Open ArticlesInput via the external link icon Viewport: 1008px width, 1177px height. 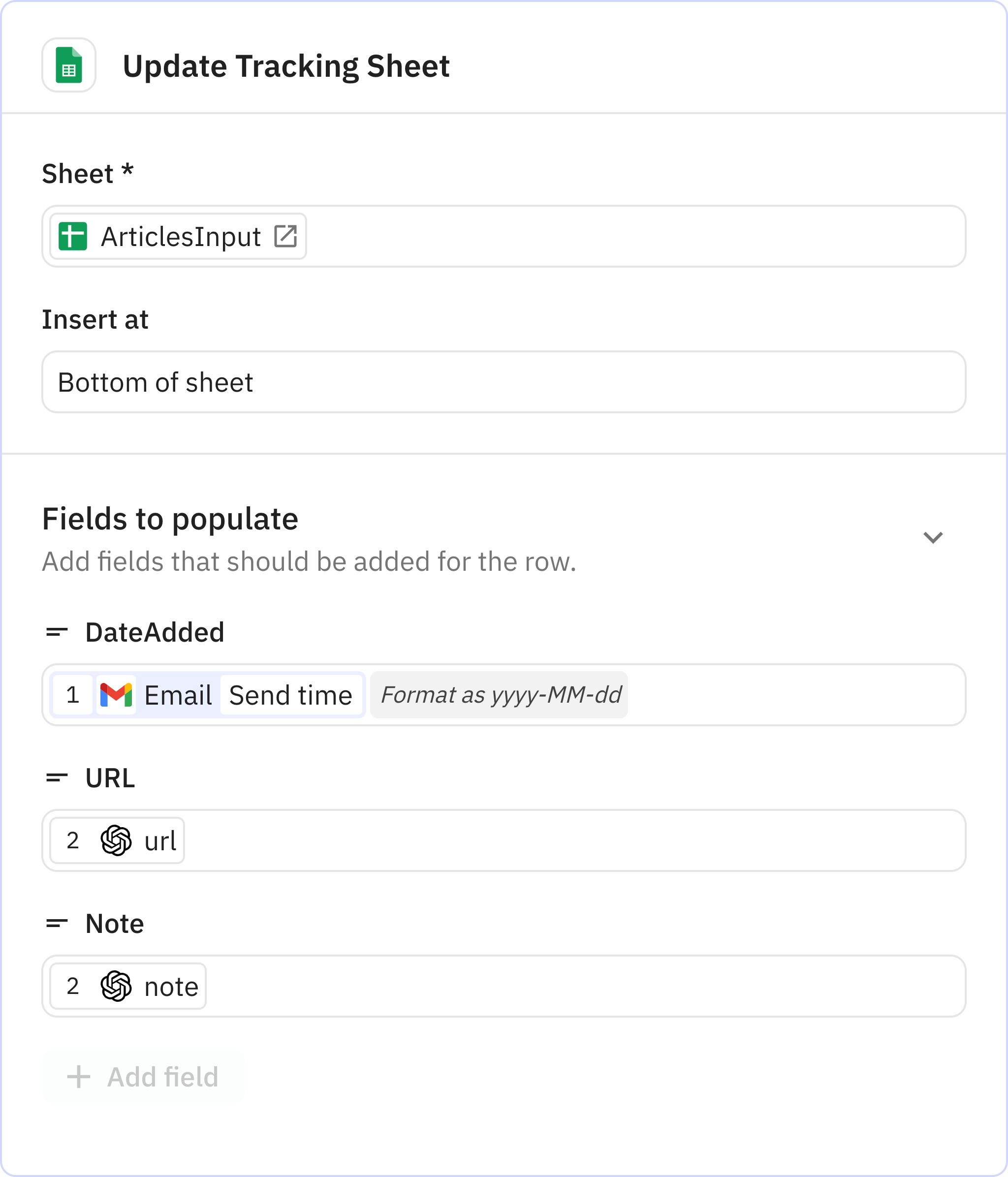(286, 236)
